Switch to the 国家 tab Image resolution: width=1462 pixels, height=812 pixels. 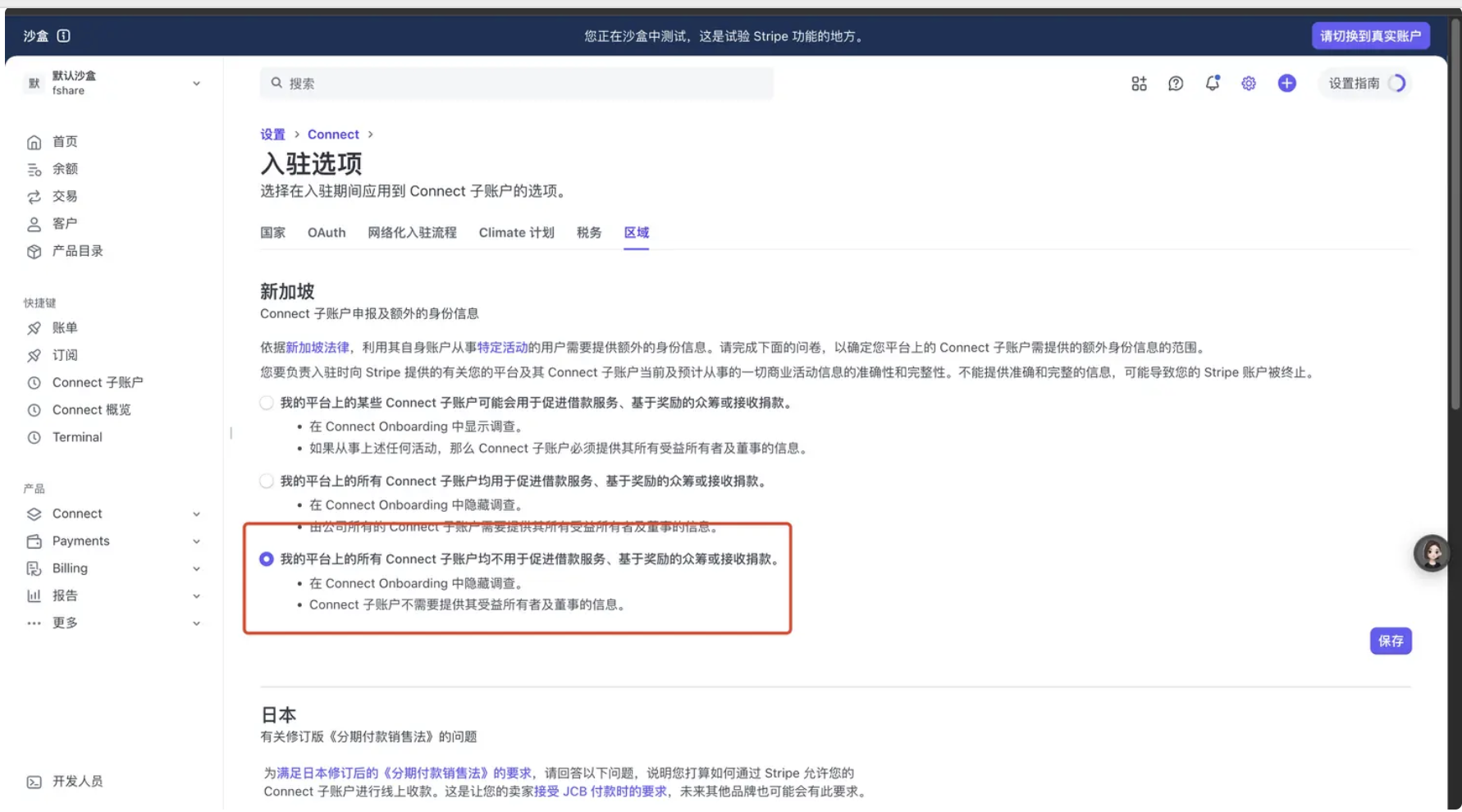point(273,233)
